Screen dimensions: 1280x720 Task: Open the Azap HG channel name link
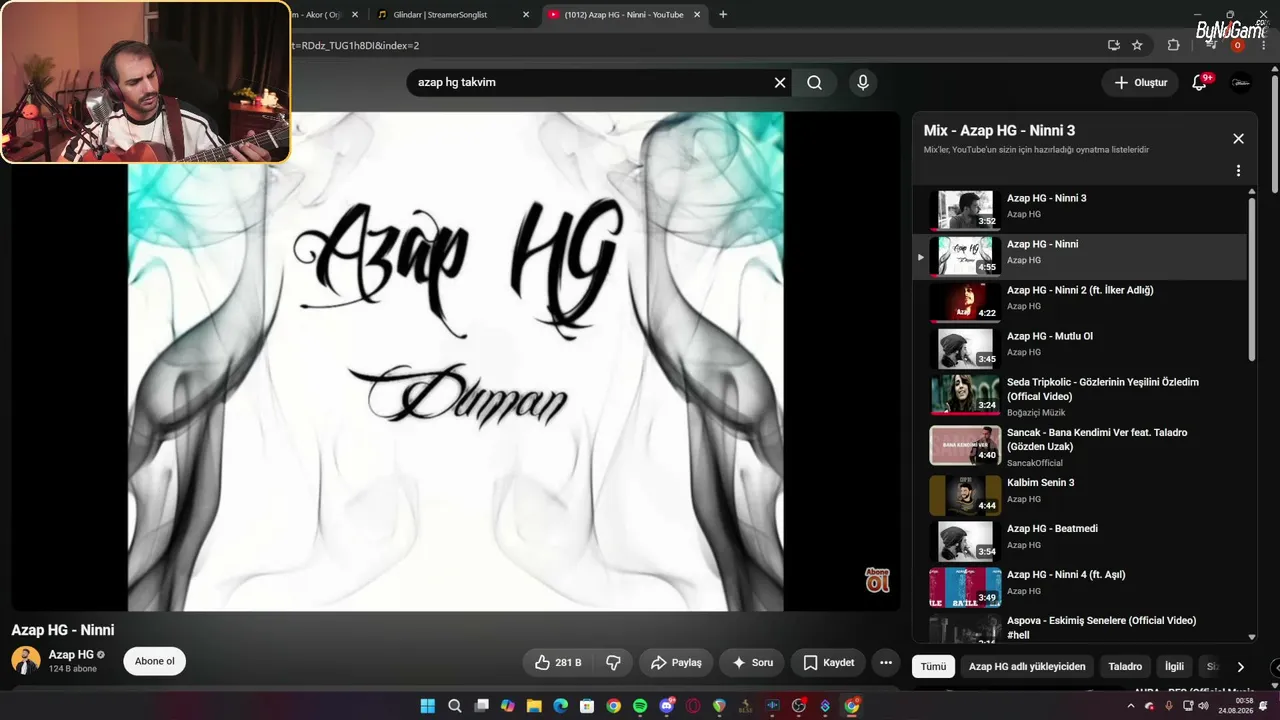tap(71, 655)
